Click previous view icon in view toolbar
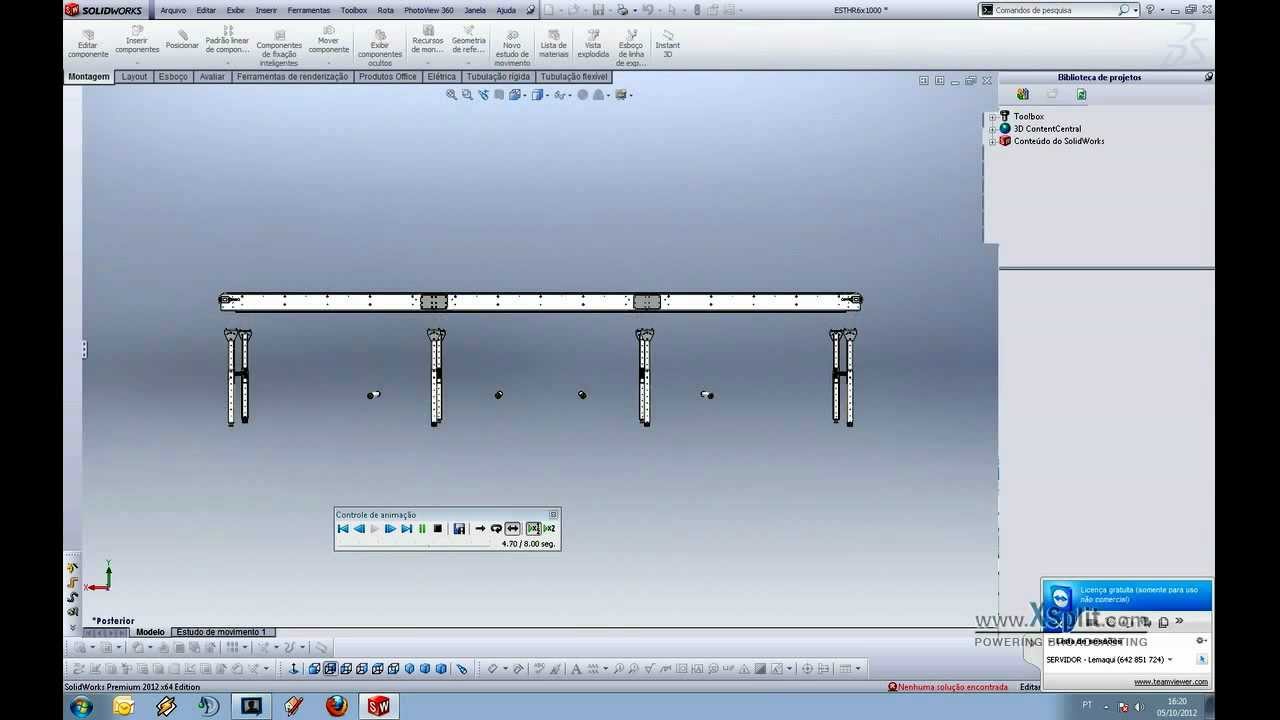This screenshot has width=1280, height=720. (484, 95)
